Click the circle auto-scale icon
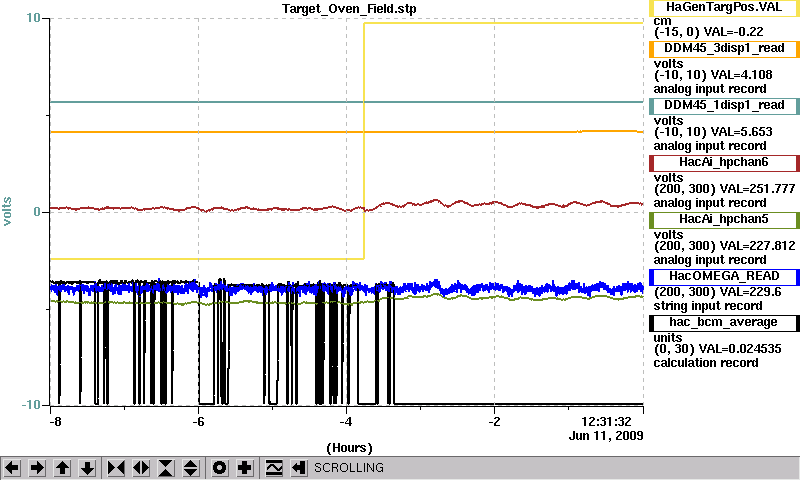The width and height of the screenshot is (800, 480). 219,468
